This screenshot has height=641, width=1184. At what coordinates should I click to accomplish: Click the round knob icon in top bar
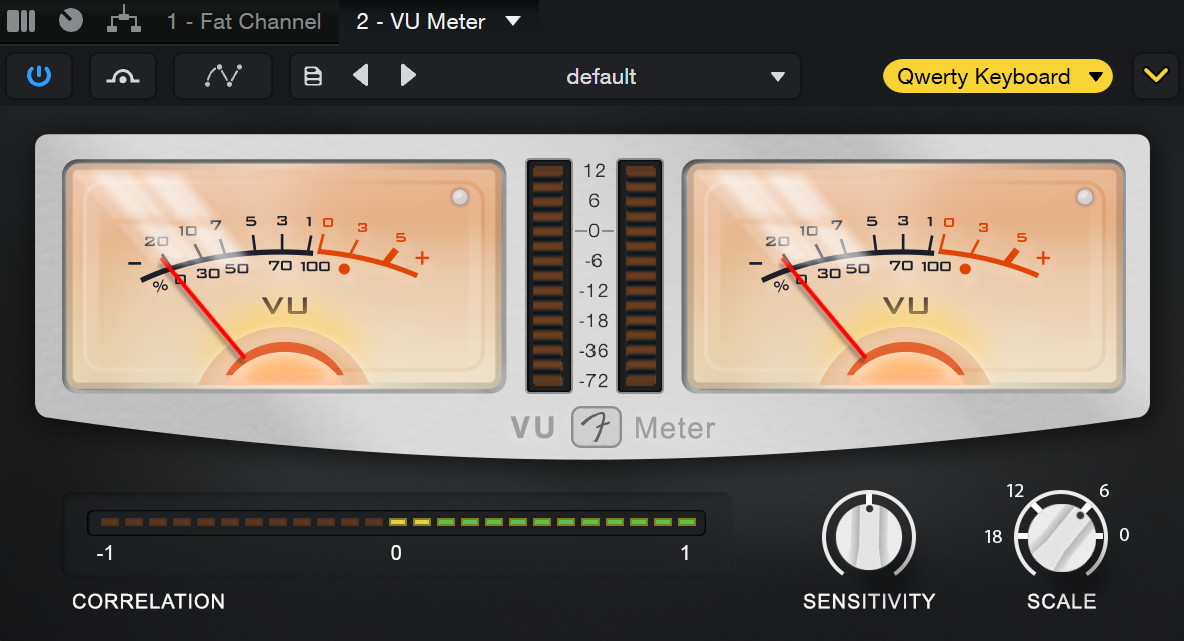[71, 20]
